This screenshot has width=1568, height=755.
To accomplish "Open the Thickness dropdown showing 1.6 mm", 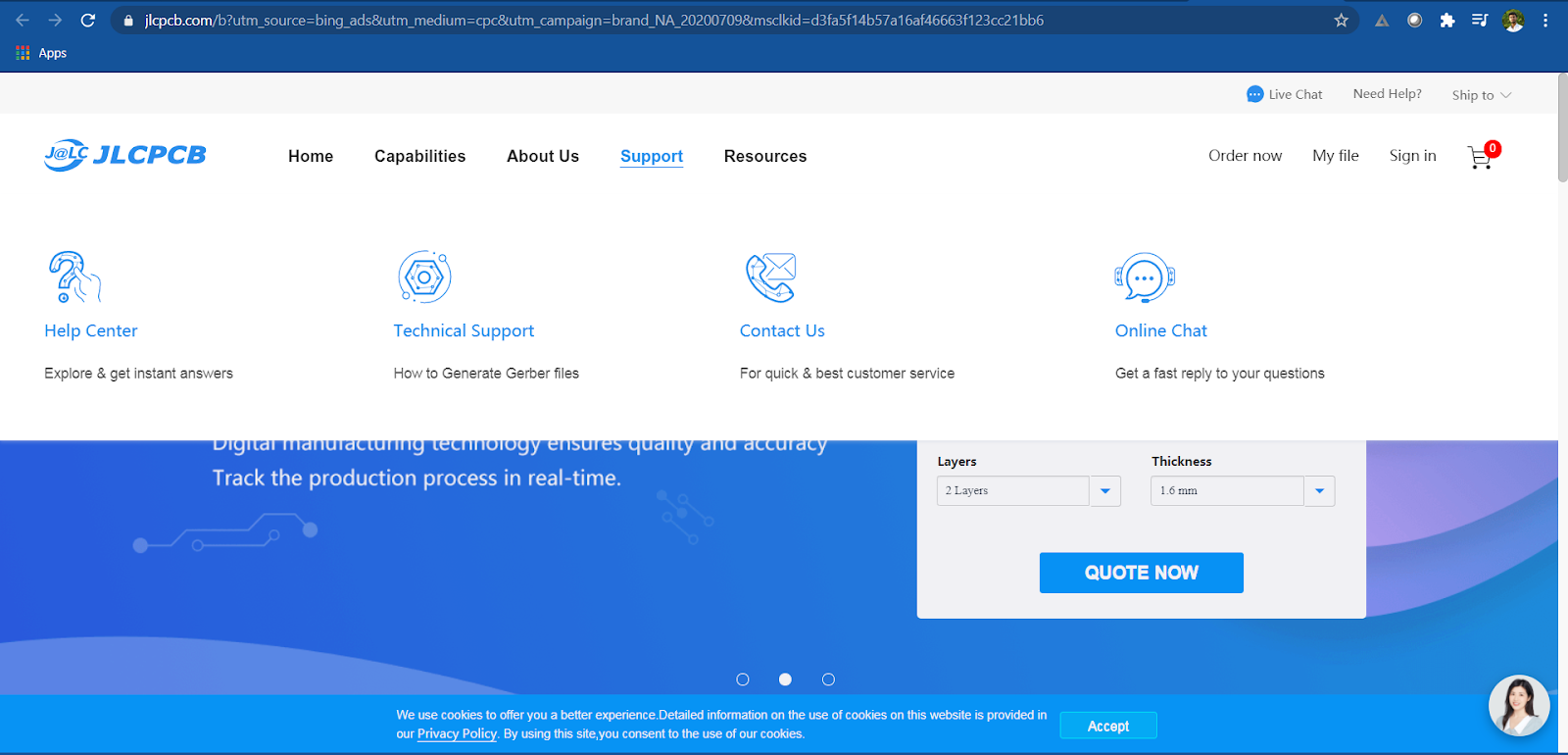I will pos(1243,490).
